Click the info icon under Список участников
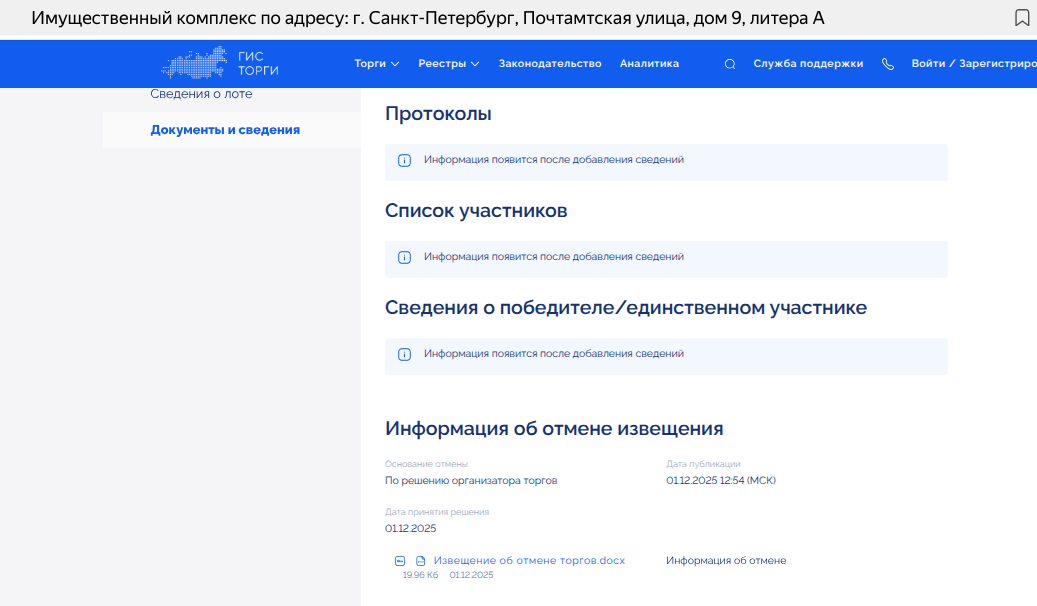This screenshot has height=606, width=1037. (x=405, y=257)
